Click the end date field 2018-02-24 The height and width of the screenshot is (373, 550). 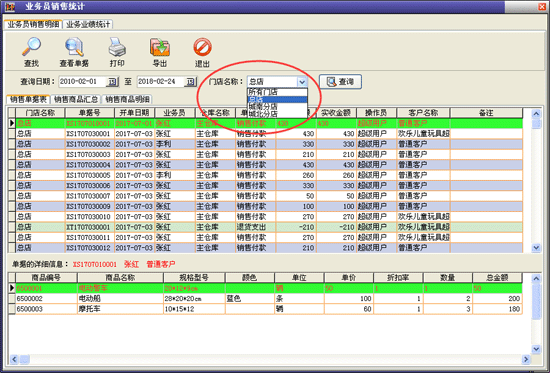[x=160, y=82]
